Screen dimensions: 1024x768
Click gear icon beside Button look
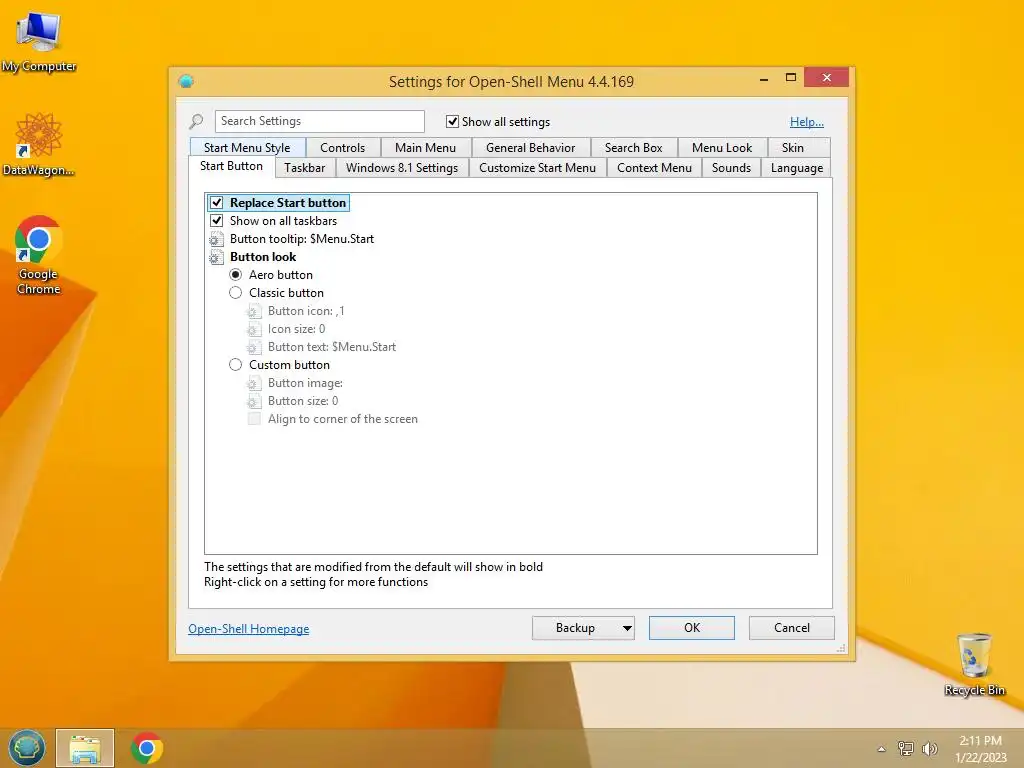click(x=216, y=257)
